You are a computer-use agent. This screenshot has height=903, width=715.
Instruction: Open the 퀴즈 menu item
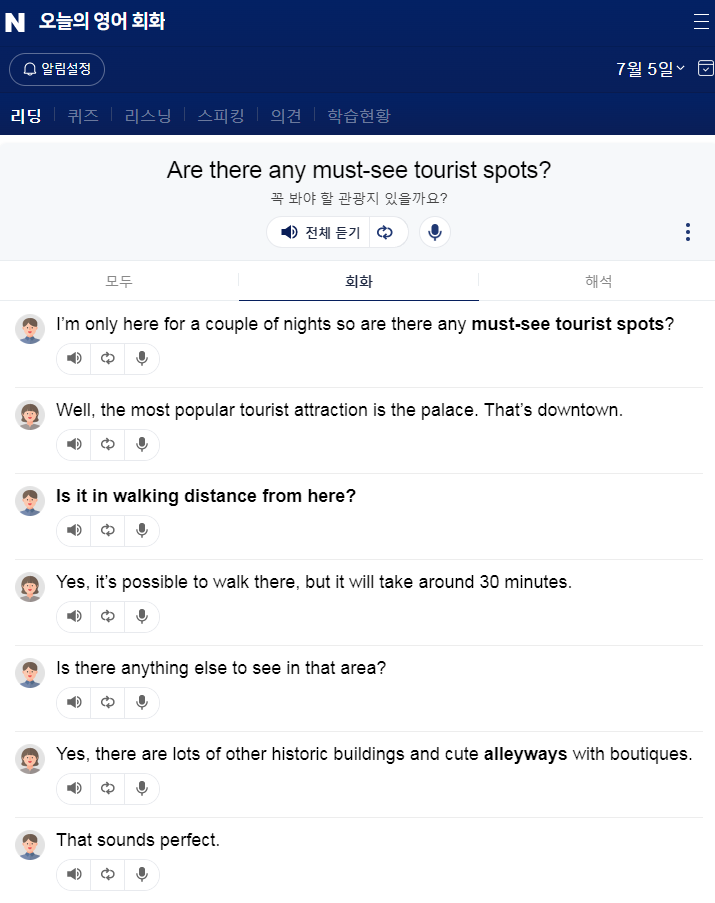click(83, 116)
